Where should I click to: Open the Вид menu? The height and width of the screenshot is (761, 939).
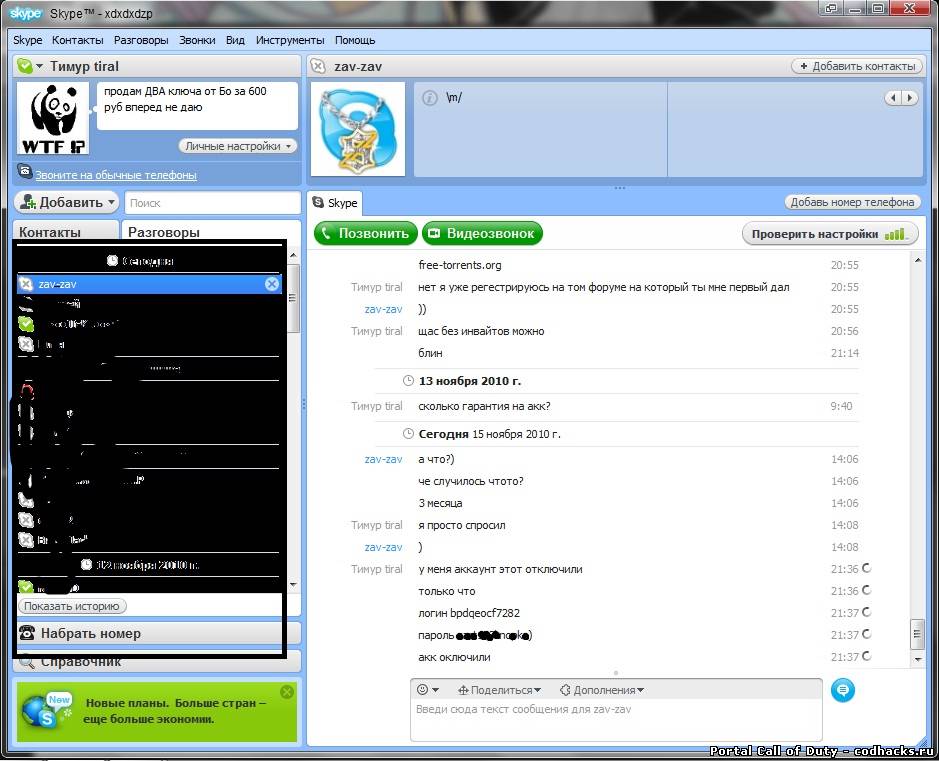point(235,40)
